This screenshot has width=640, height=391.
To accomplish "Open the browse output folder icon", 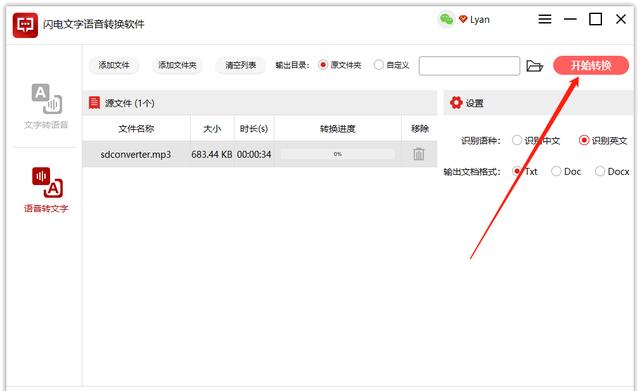I will tap(534, 66).
